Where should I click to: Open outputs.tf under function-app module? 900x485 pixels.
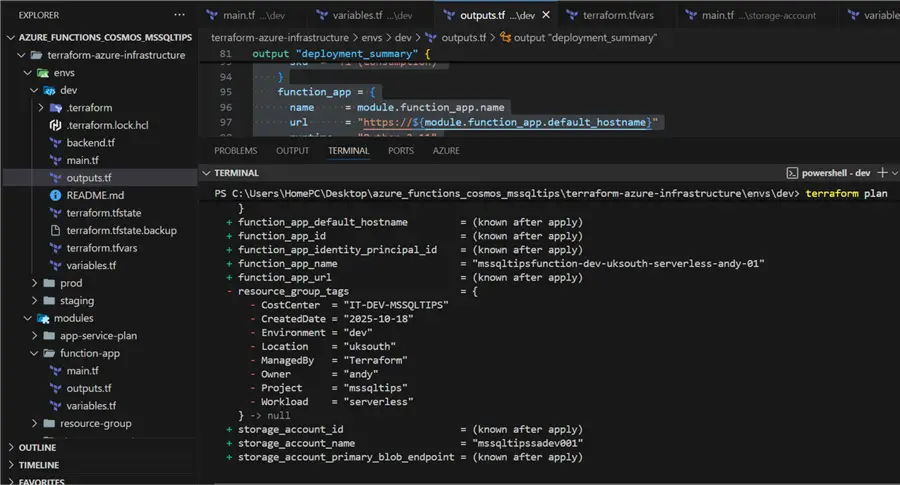tap(88, 388)
